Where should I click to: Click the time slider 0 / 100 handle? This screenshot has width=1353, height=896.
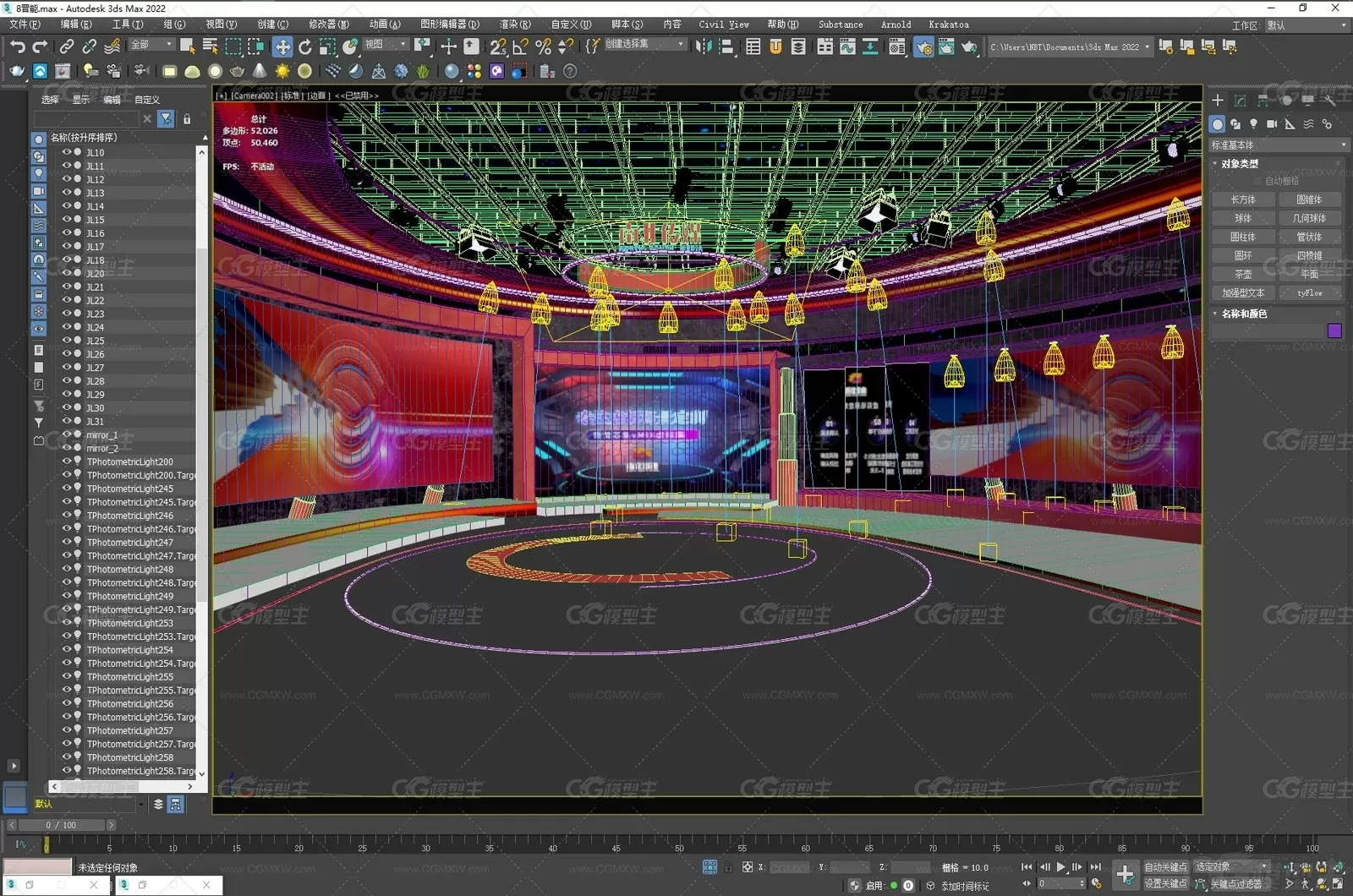60,824
